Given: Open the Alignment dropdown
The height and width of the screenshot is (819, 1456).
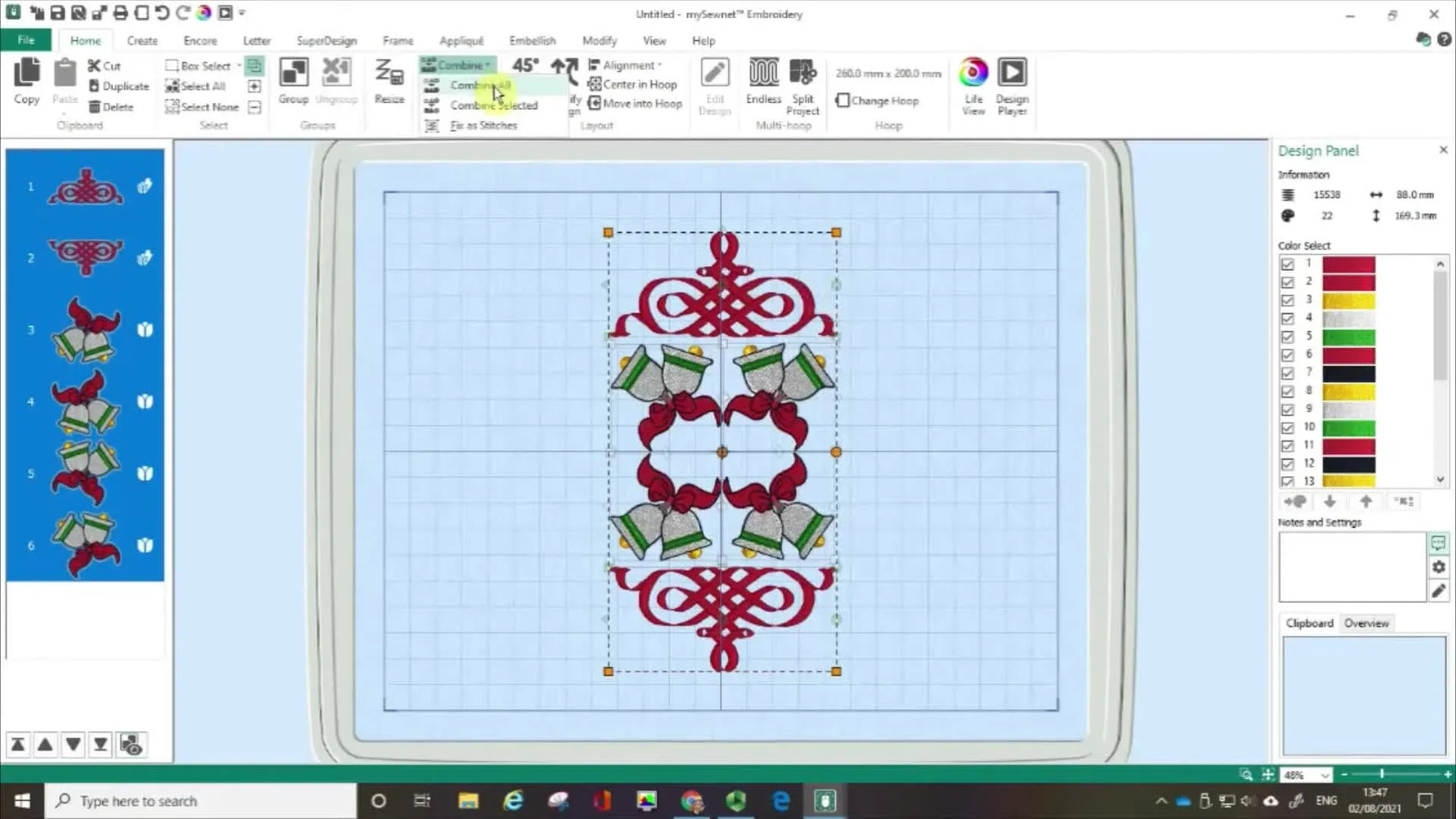Looking at the screenshot, I should point(626,65).
